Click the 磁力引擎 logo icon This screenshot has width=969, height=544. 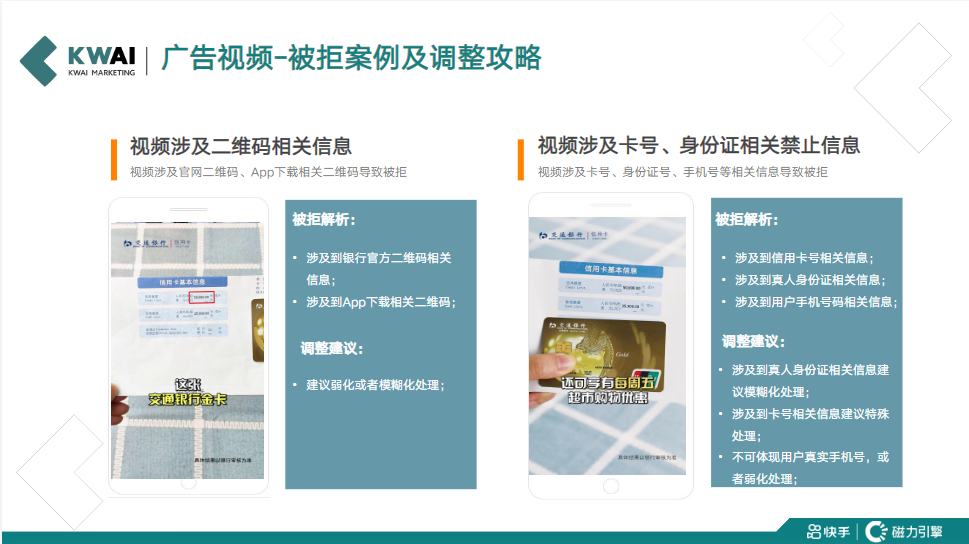(x=877, y=530)
